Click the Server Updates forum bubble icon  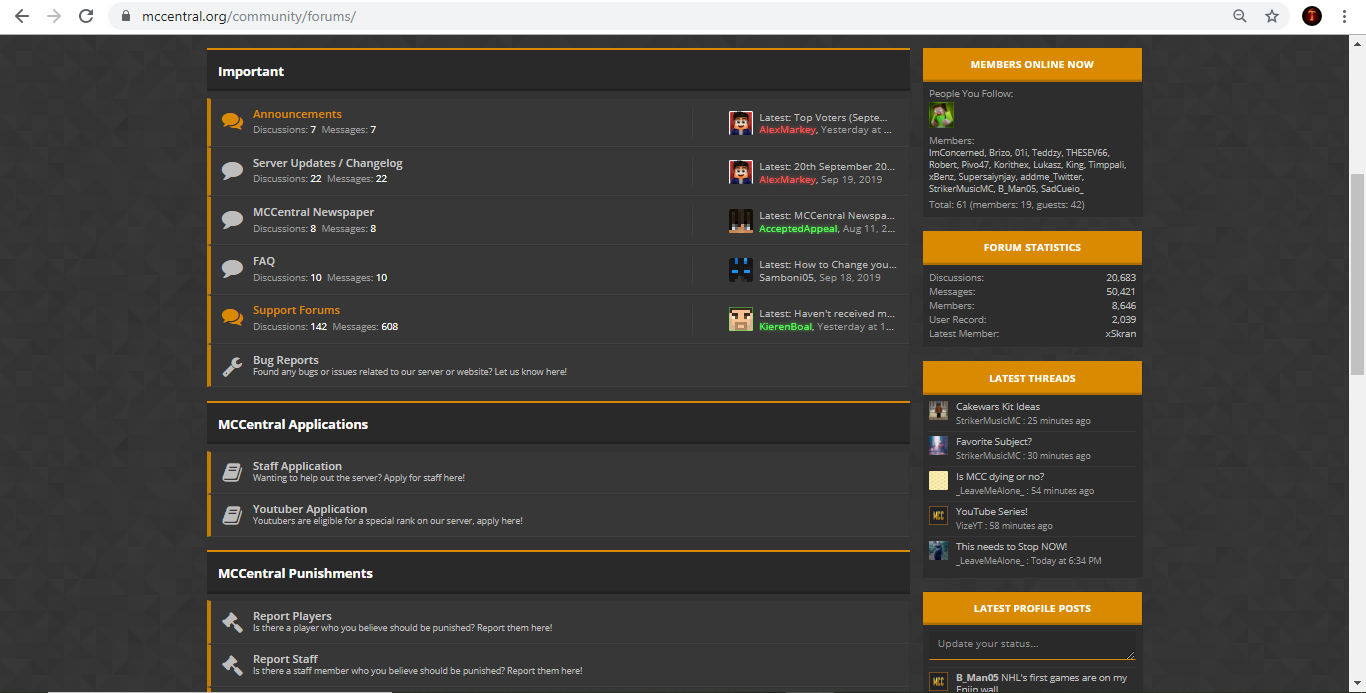point(232,171)
